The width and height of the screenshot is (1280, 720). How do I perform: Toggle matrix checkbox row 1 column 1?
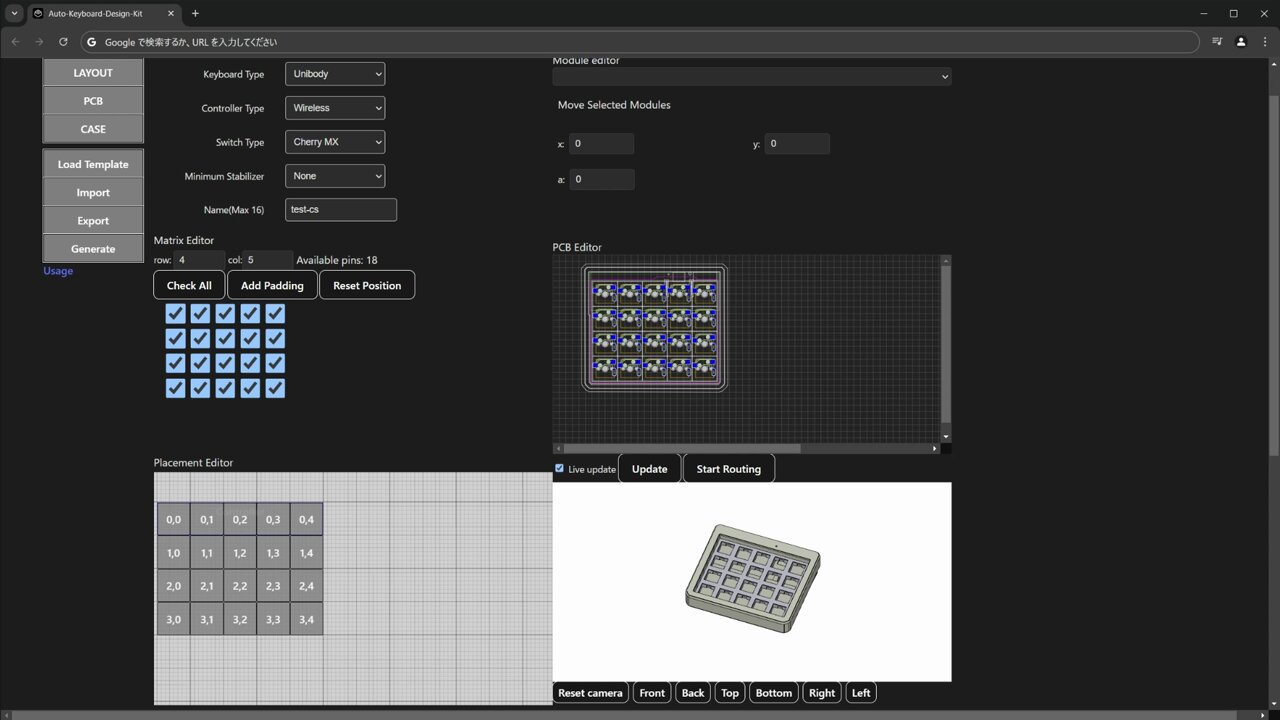click(x=175, y=313)
